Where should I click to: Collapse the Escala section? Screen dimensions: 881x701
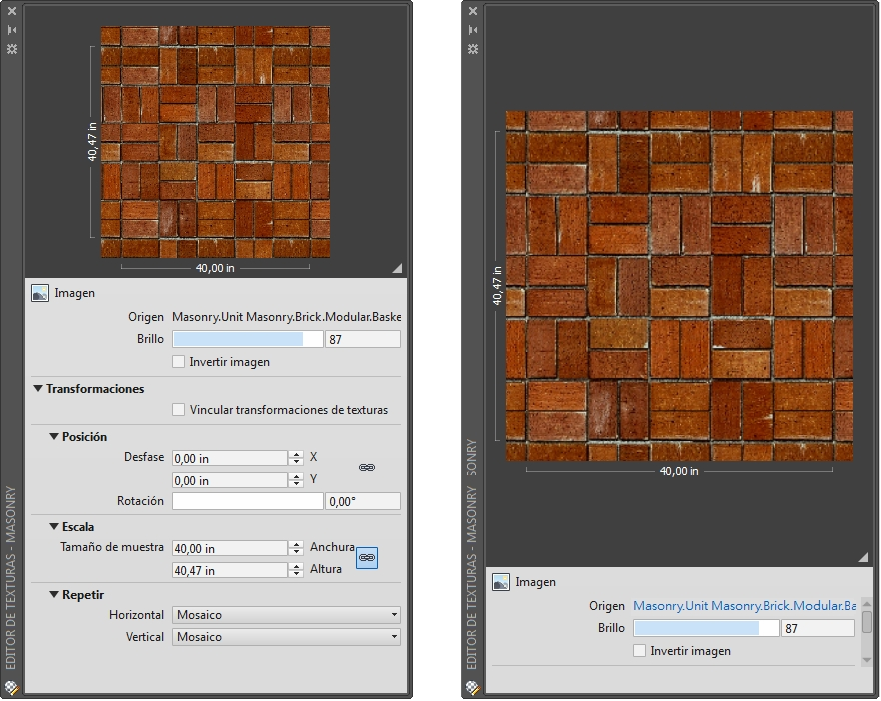(x=54, y=526)
